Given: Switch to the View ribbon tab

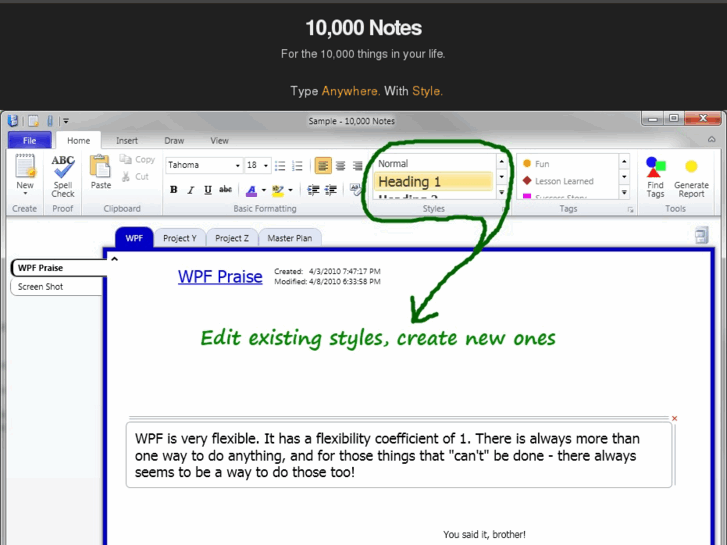Looking at the screenshot, I should coord(219,141).
